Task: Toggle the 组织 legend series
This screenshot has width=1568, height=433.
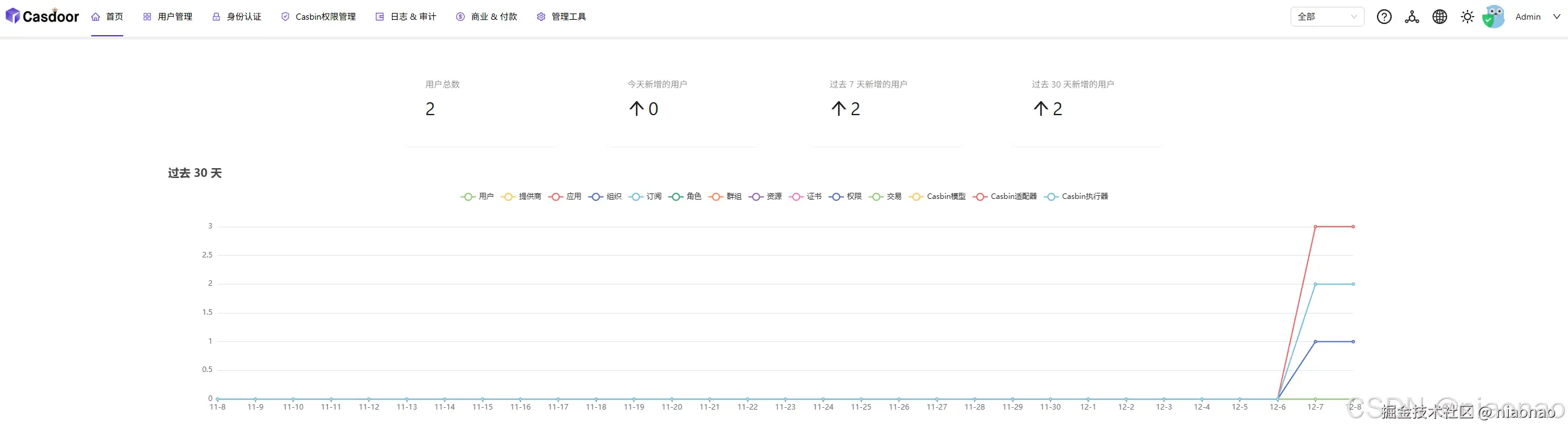Action: (605, 196)
